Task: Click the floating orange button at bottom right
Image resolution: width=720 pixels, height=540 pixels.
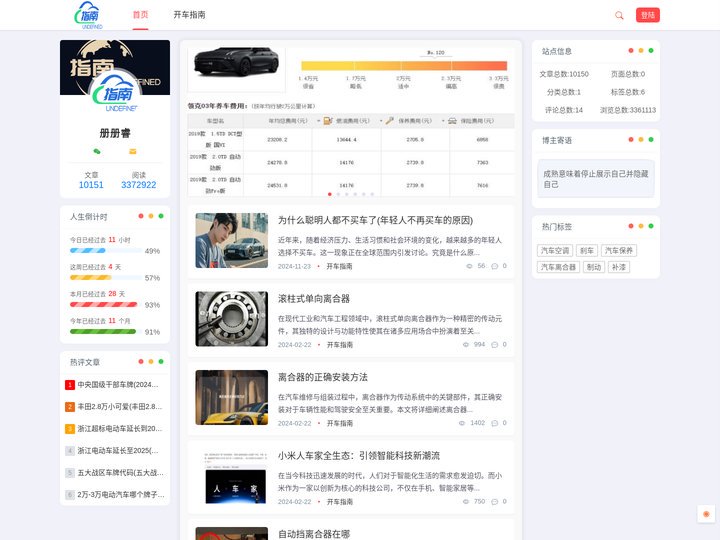Action: pyautogui.click(x=706, y=514)
